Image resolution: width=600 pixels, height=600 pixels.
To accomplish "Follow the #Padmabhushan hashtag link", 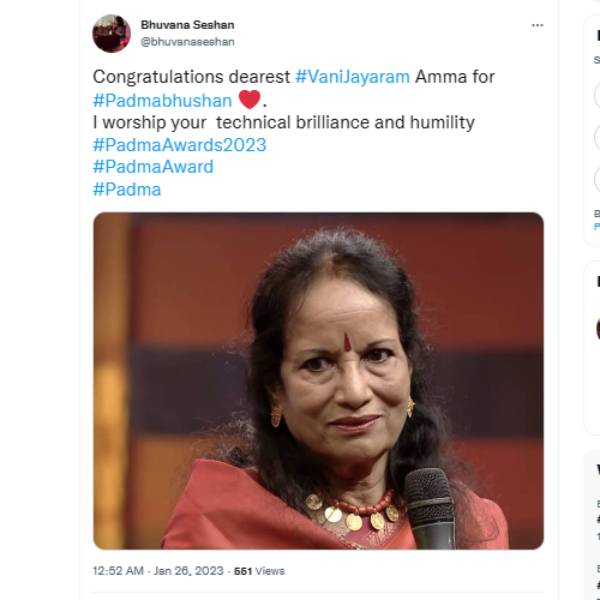I will tap(162, 100).
